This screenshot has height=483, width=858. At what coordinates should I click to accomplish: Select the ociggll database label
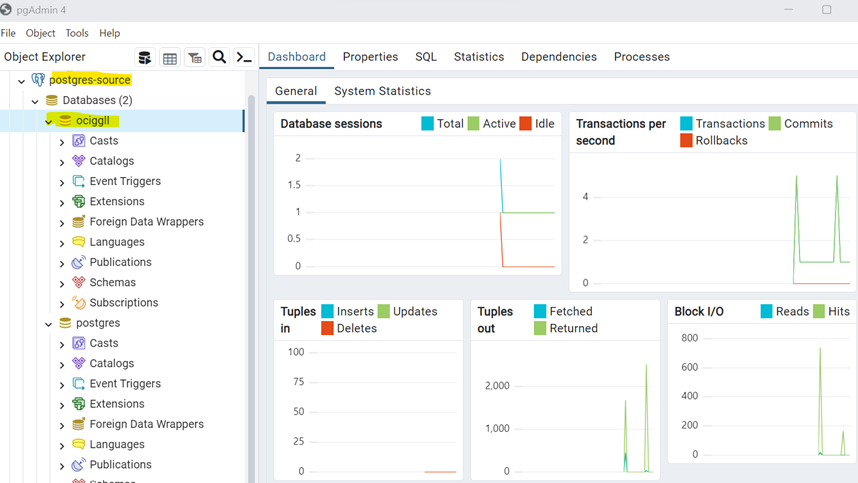(x=92, y=120)
